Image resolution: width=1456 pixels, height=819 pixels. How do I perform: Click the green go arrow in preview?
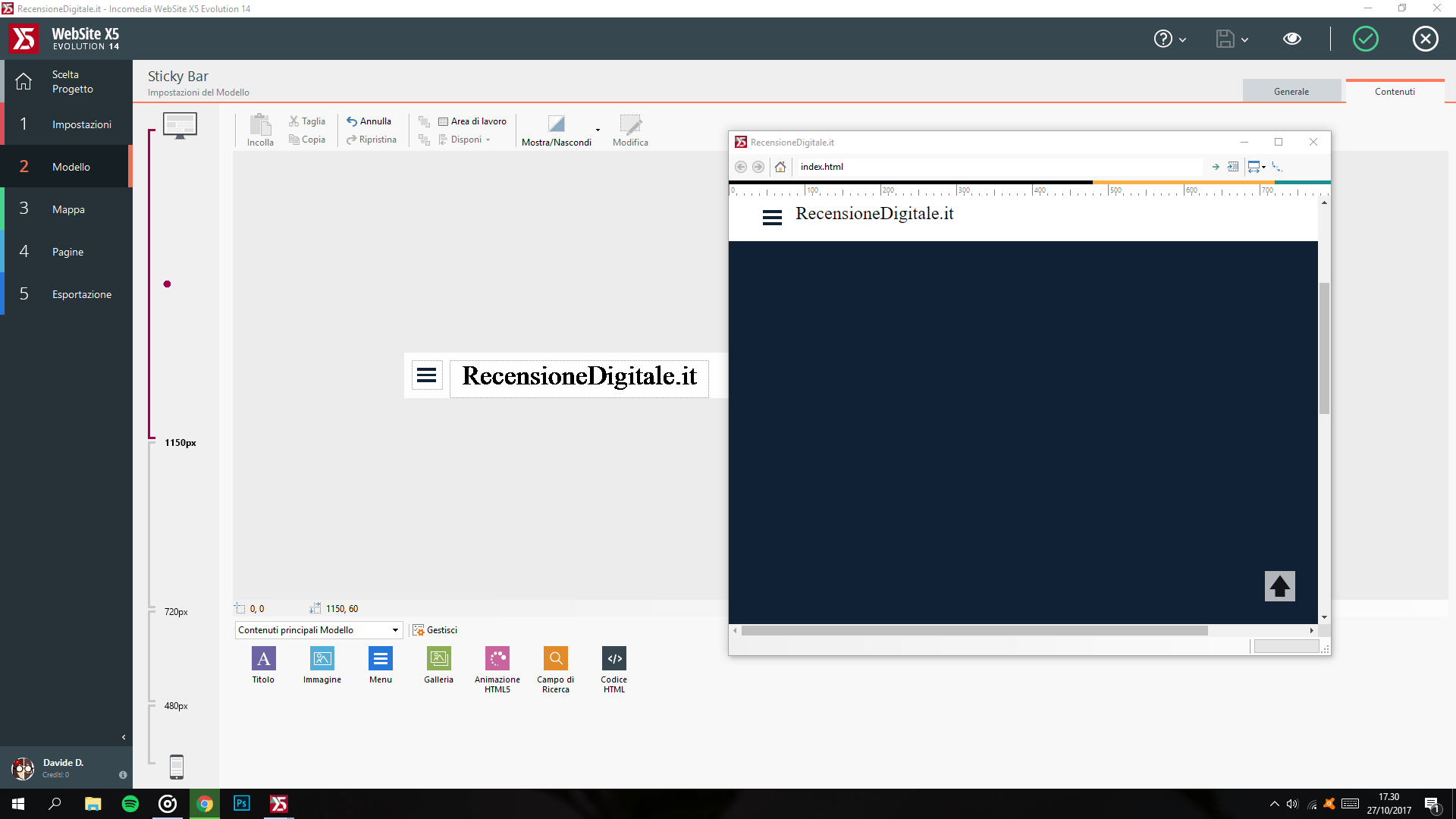click(1216, 167)
